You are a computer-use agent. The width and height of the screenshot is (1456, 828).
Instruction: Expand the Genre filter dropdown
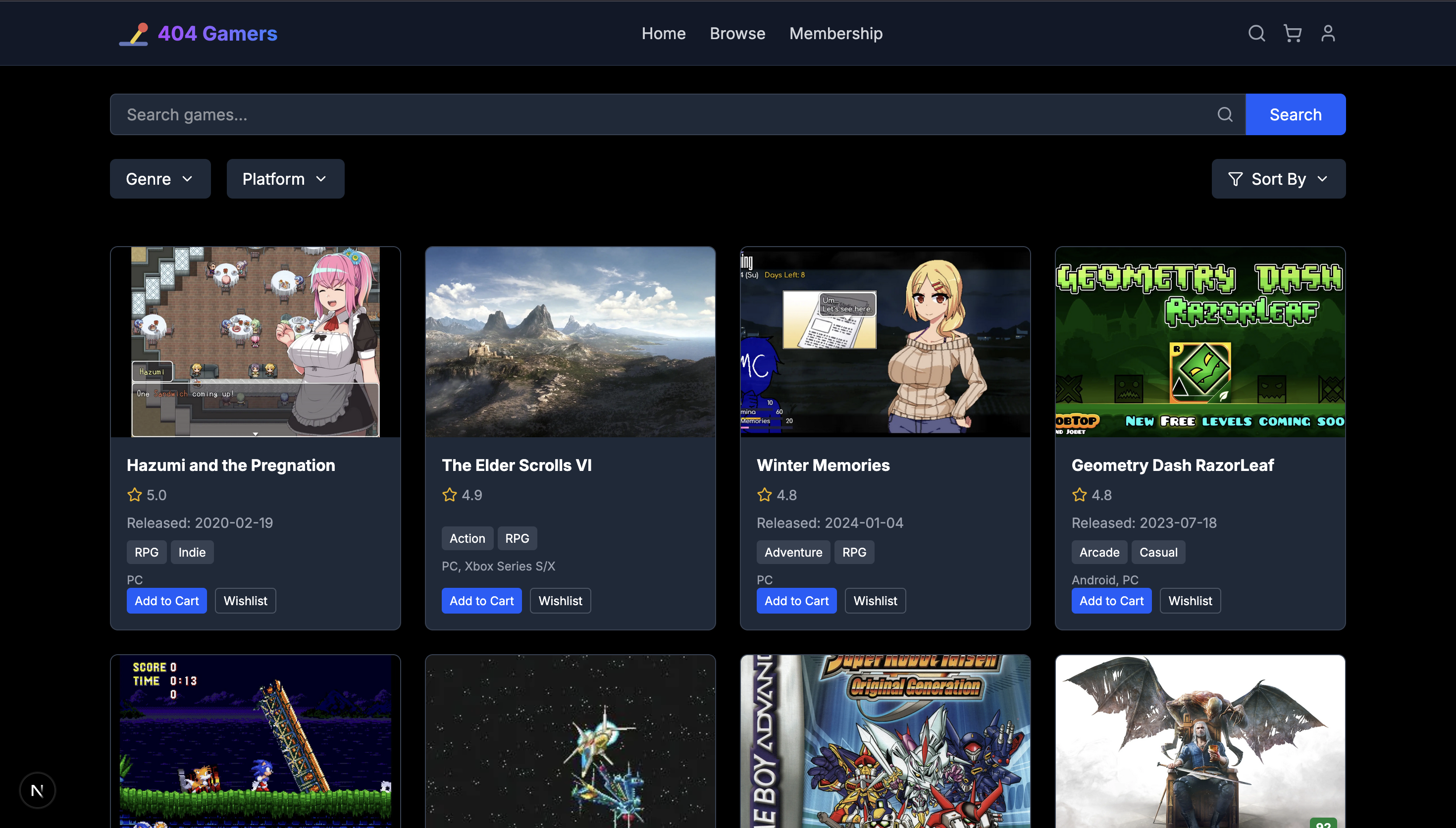pyautogui.click(x=160, y=179)
